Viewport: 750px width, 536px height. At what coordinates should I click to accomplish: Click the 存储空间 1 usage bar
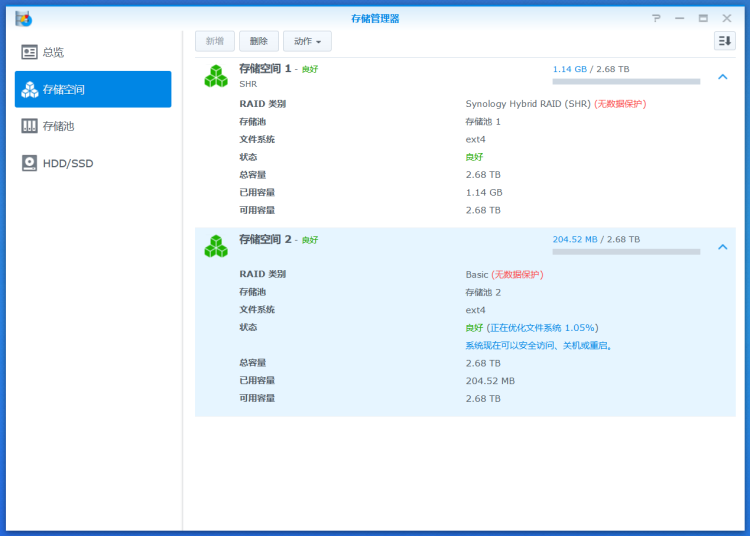(x=626, y=82)
